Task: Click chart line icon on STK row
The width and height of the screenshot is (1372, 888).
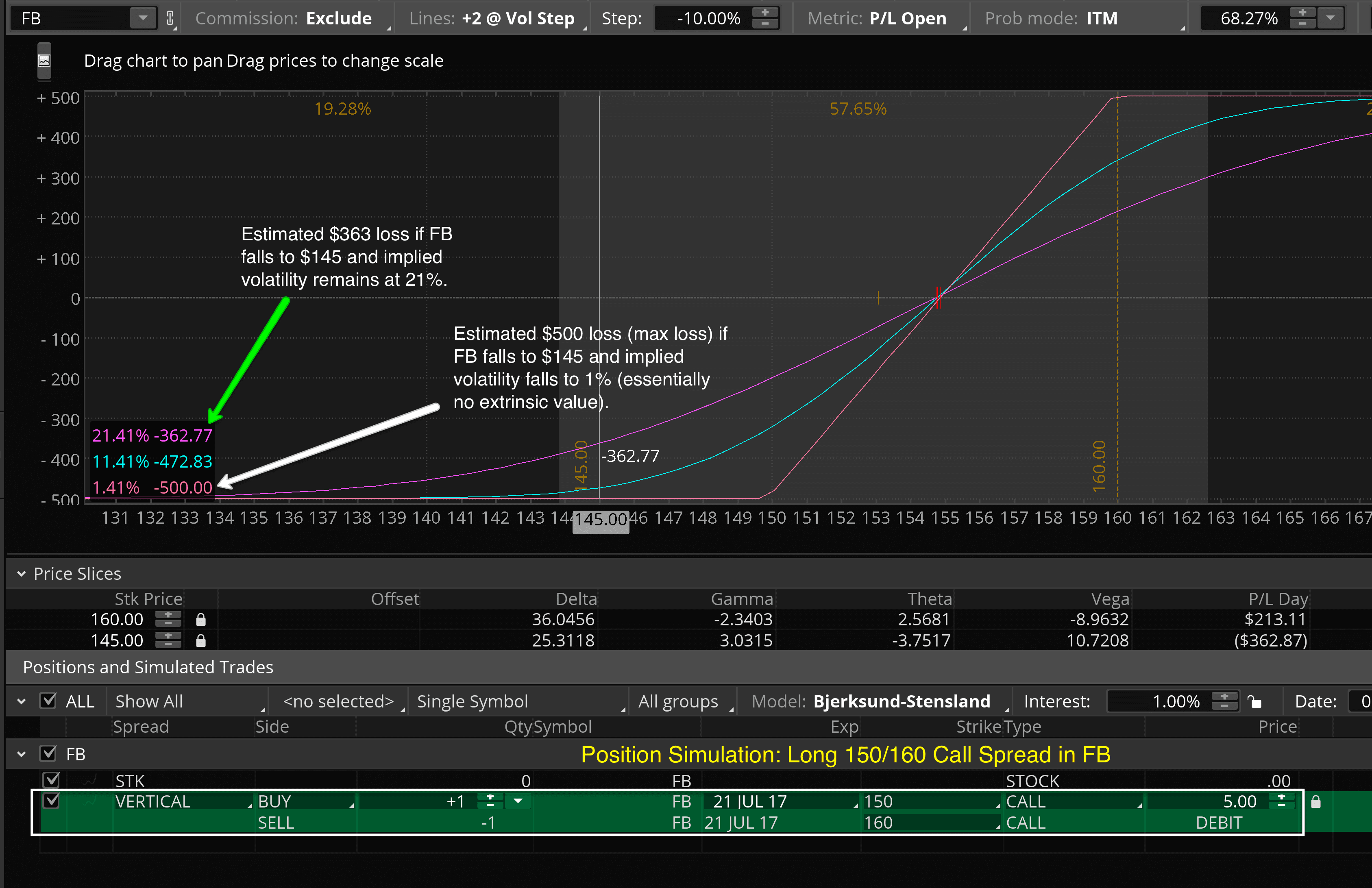Action: pos(90,781)
